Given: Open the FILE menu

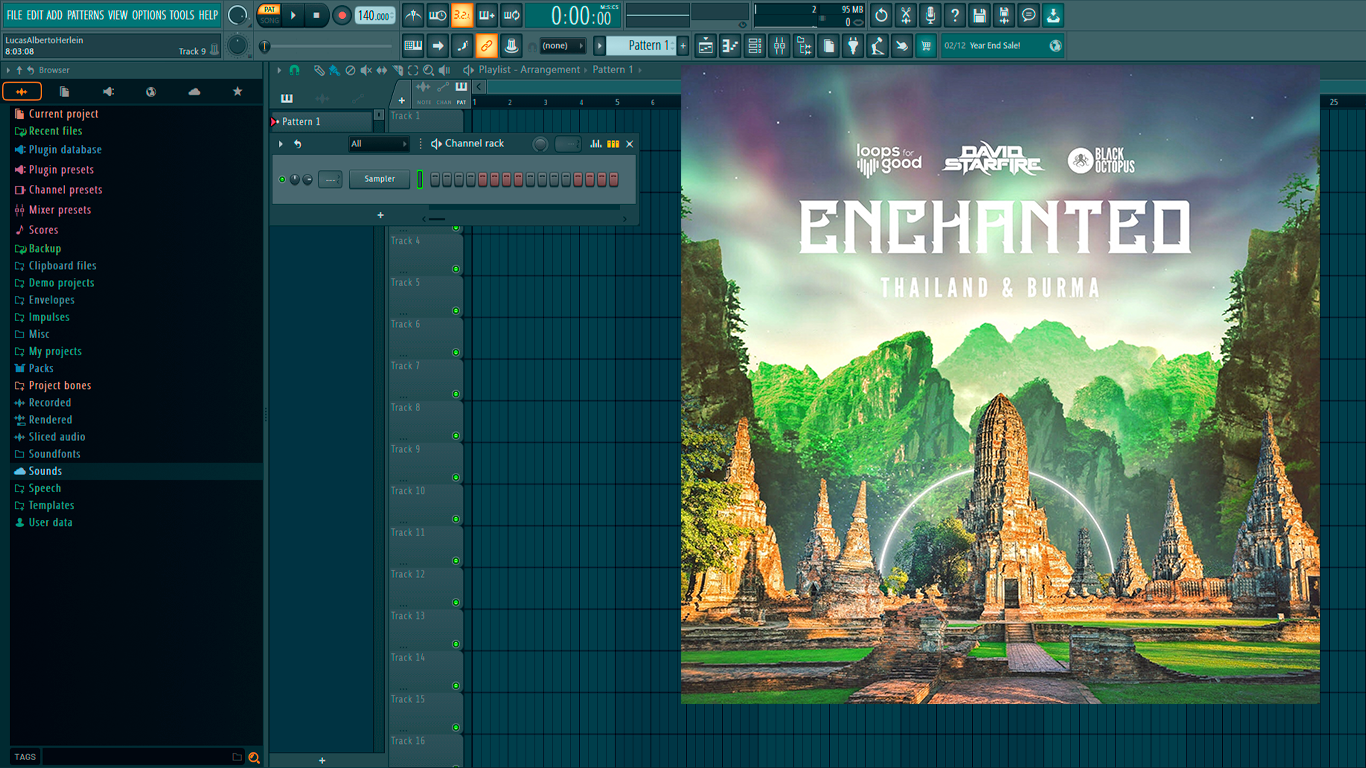Looking at the screenshot, I should (14, 15).
